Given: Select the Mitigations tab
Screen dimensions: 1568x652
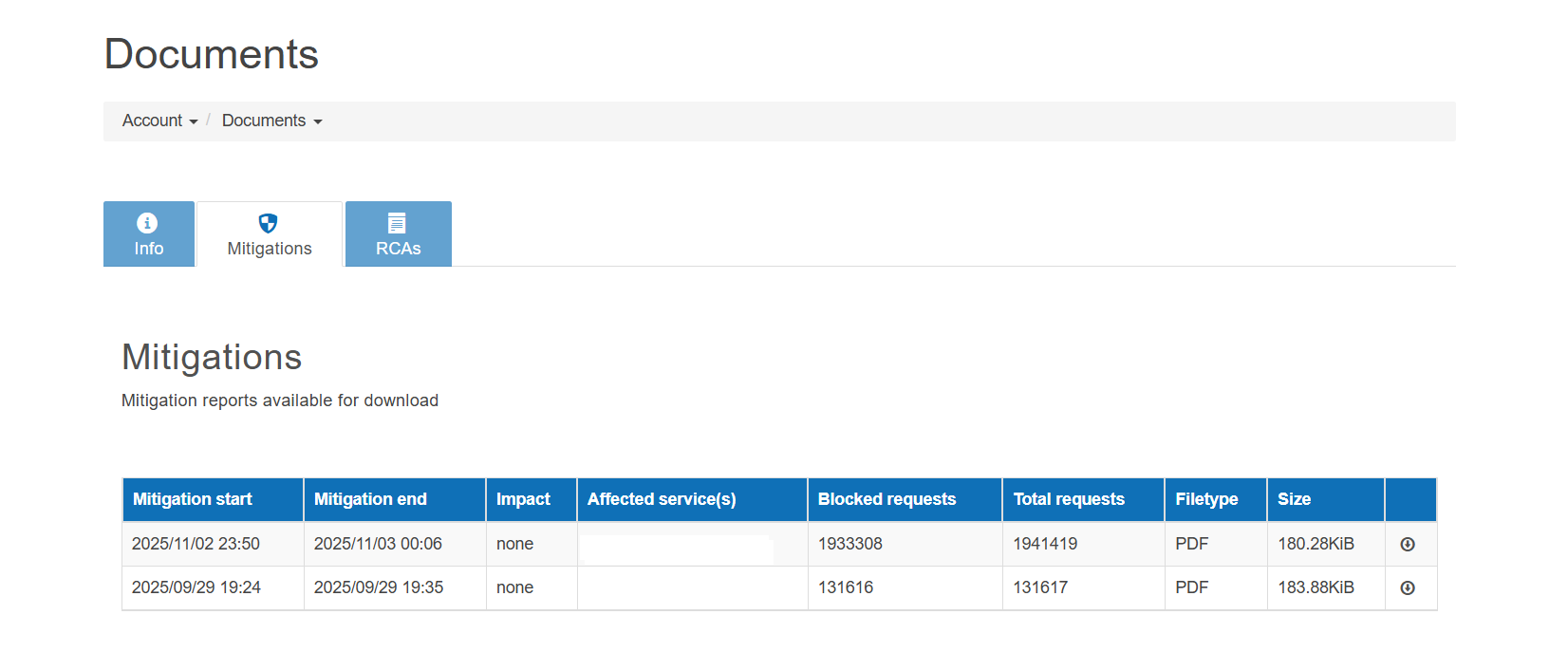Looking at the screenshot, I should (x=270, y=233).
